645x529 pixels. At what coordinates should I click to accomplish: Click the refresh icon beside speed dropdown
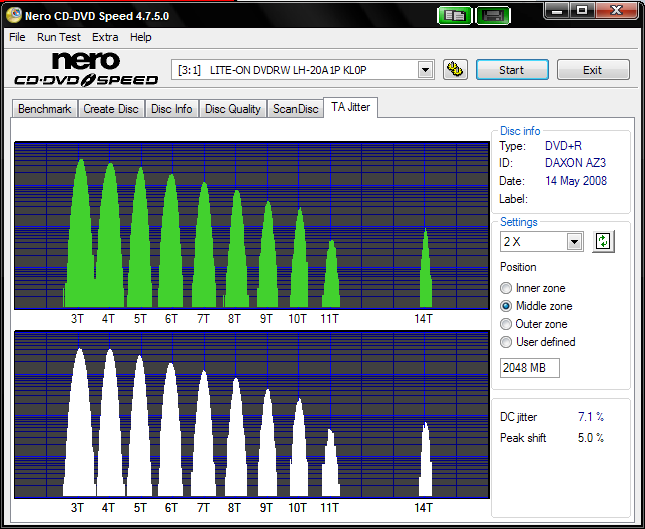coord(603,241)
